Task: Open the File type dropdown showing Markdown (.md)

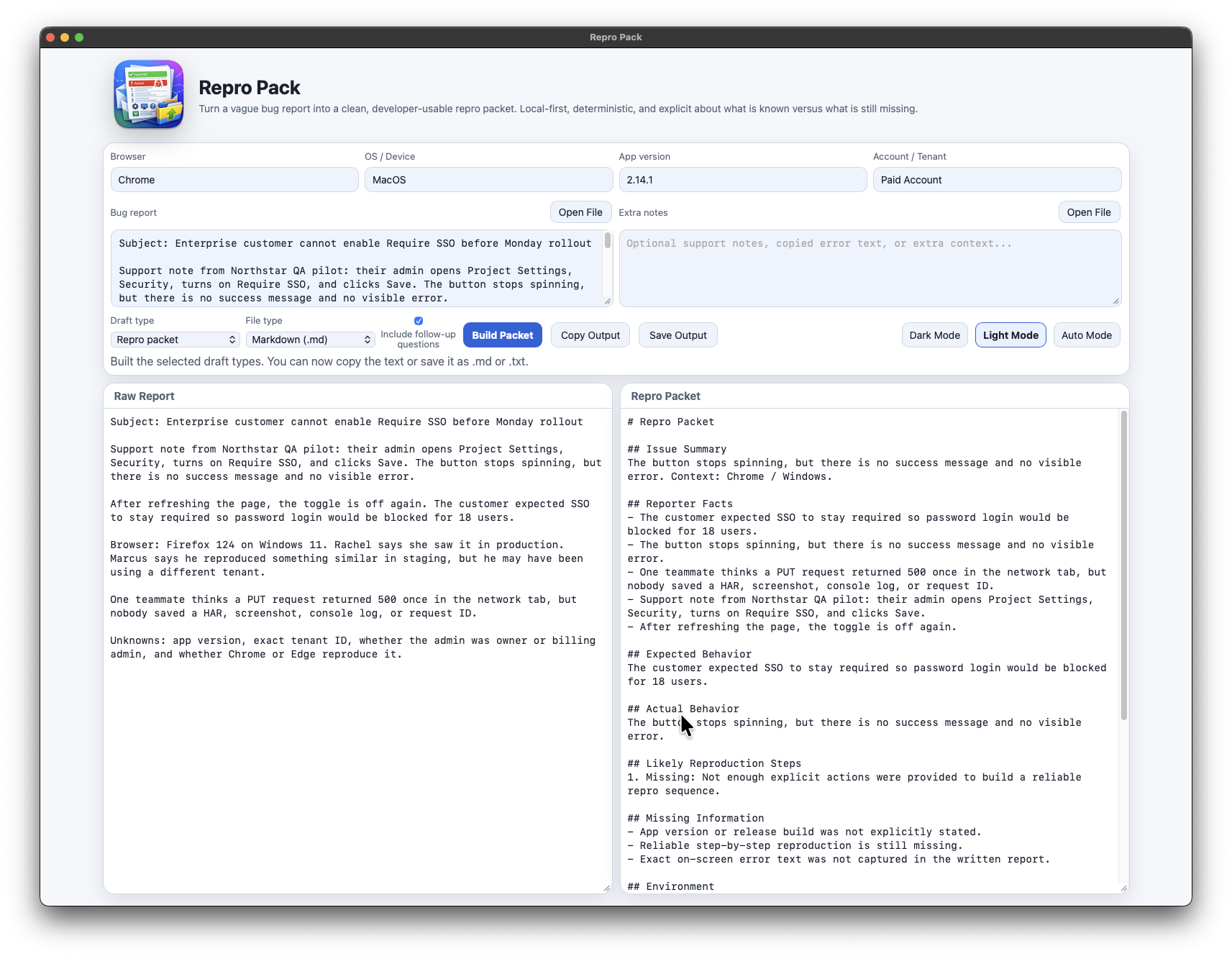Action: pyautogui.click(x=311, y=340)
